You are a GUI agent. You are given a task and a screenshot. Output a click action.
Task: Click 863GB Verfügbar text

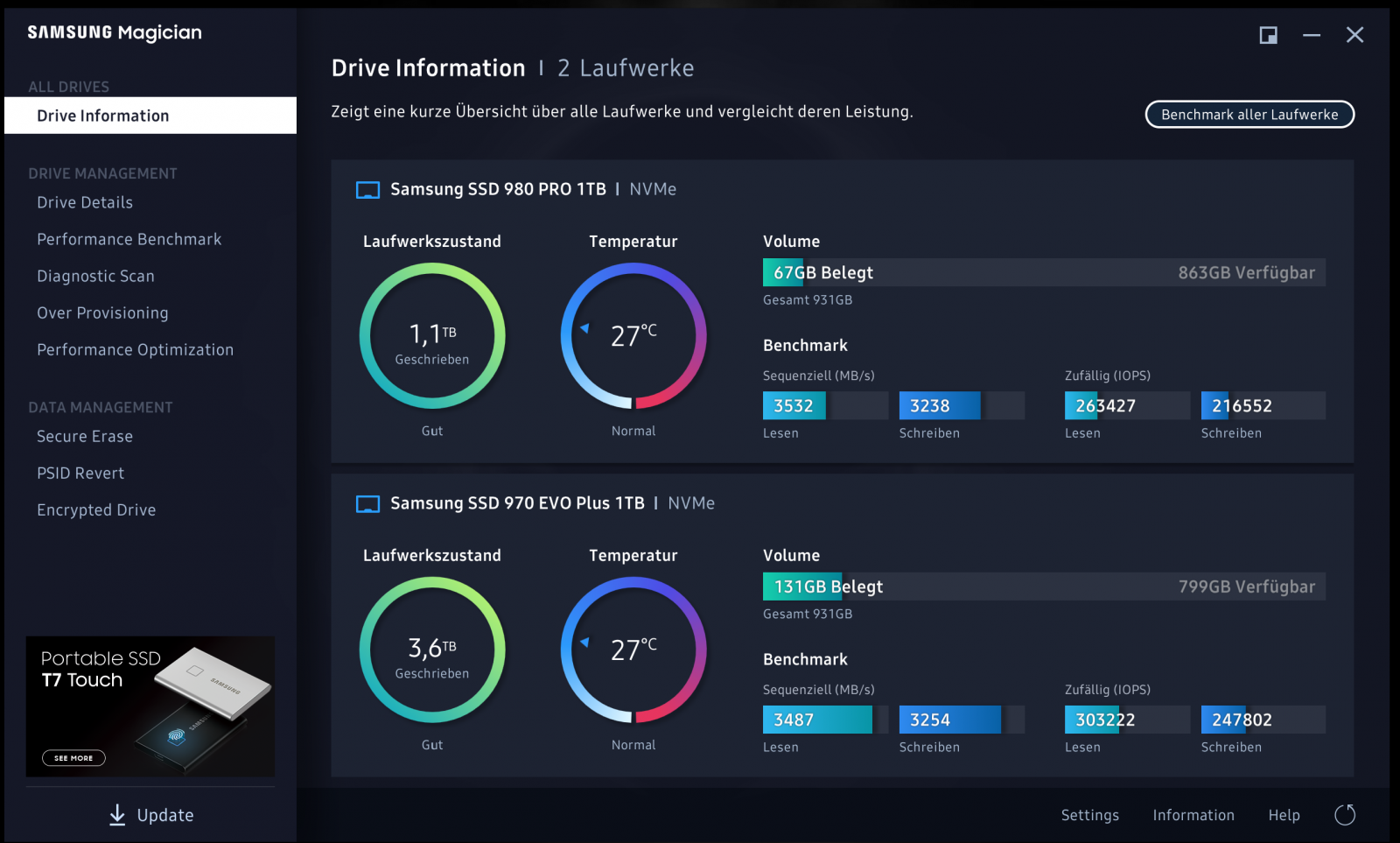pos(1246,272)
